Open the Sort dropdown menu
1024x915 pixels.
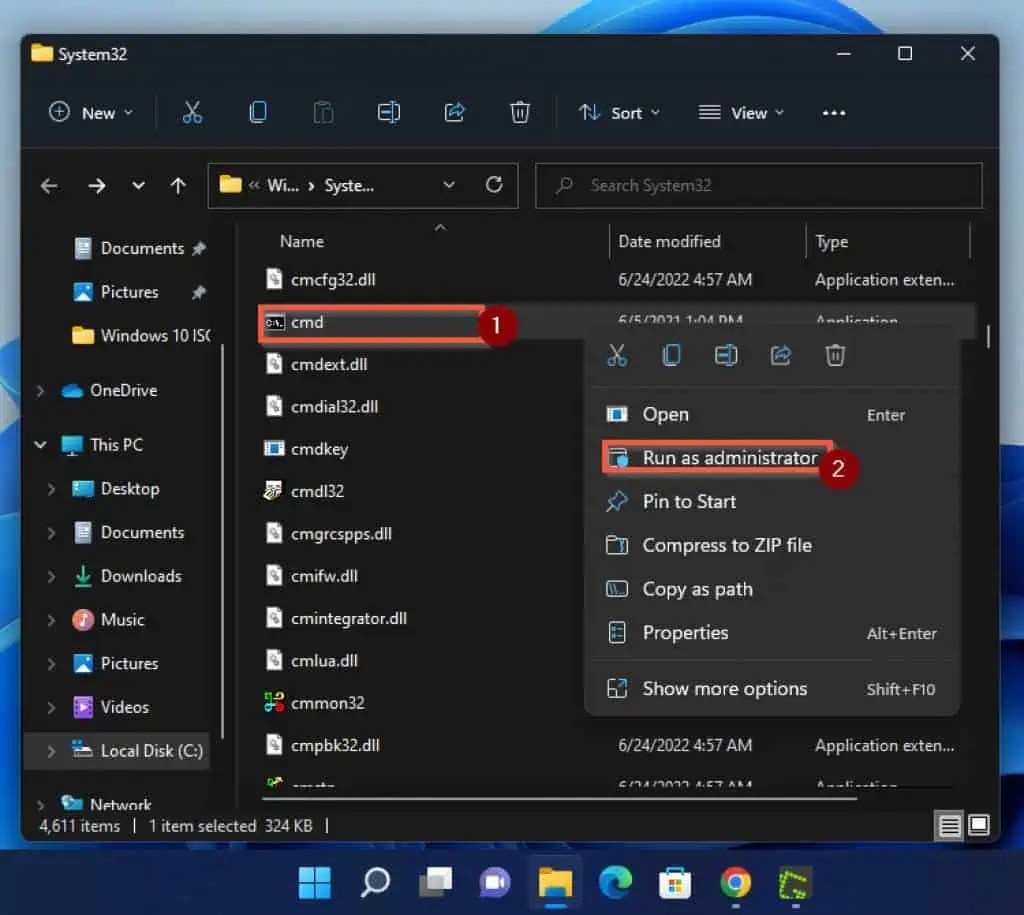[619, 112]
